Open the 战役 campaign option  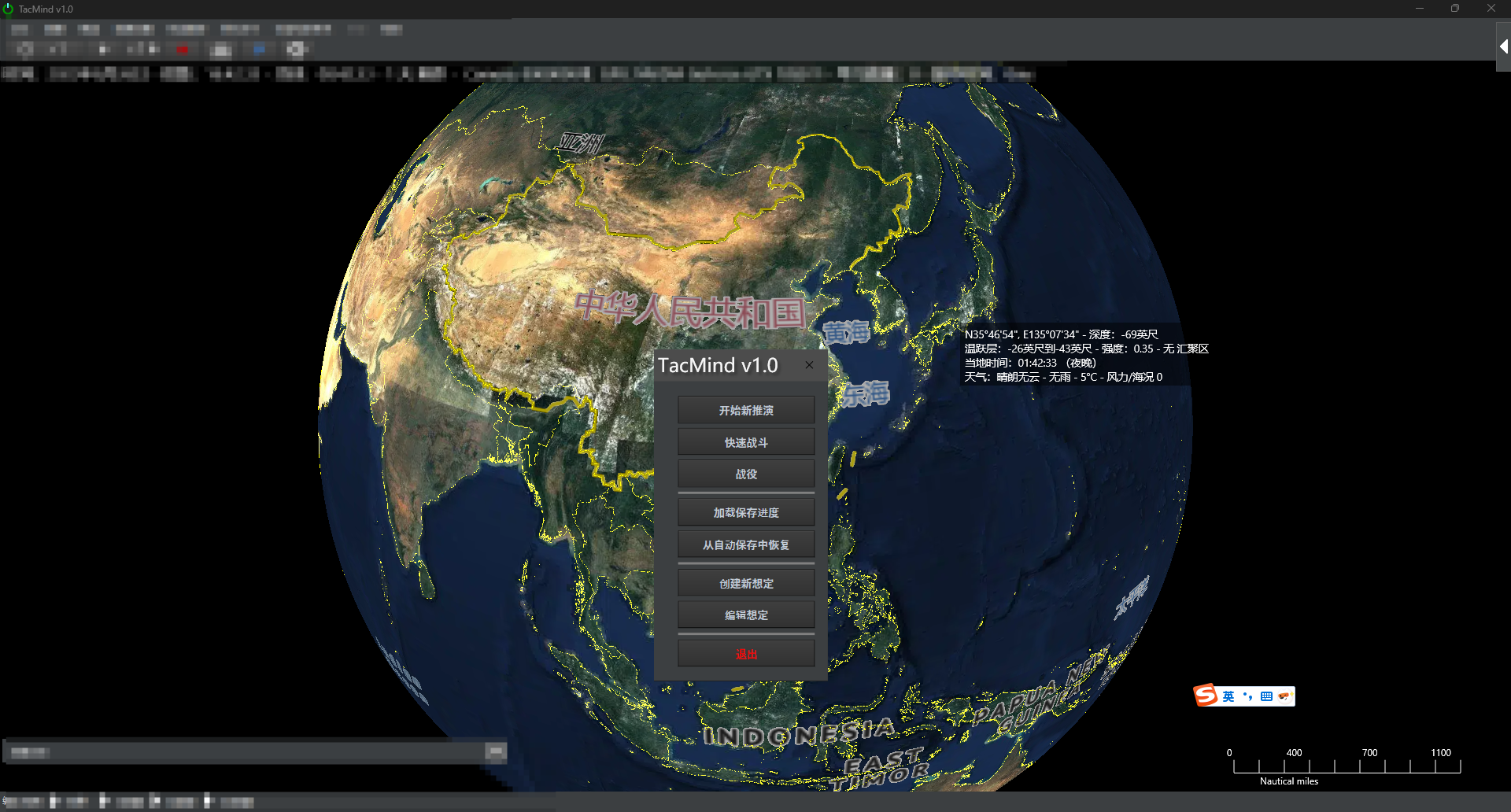pos(746,474)
